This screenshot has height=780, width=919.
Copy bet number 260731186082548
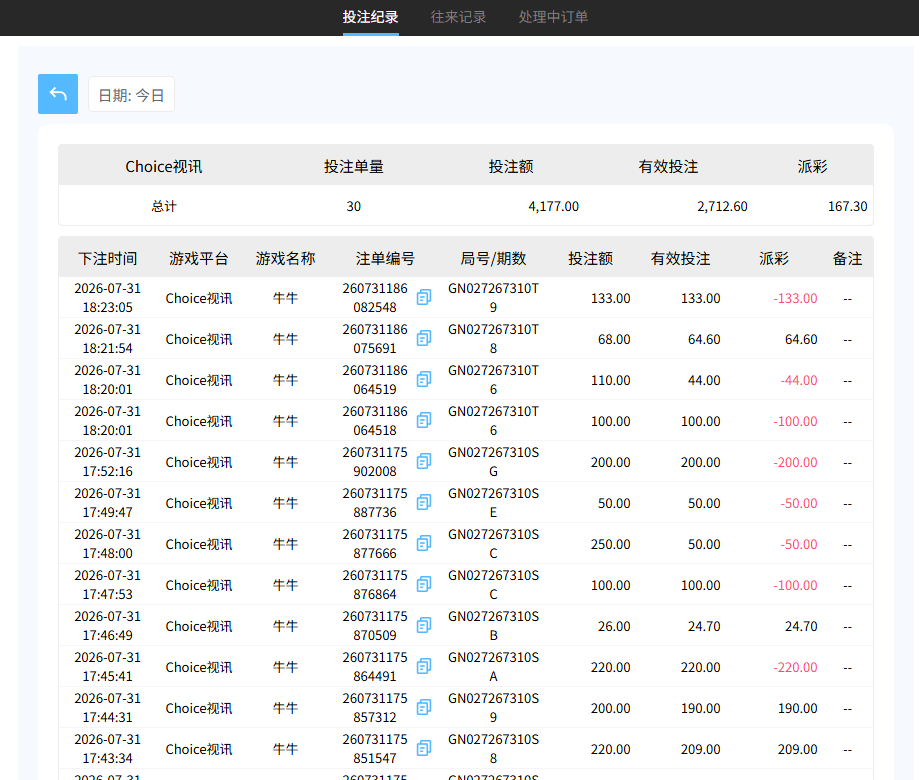[424, 298]
